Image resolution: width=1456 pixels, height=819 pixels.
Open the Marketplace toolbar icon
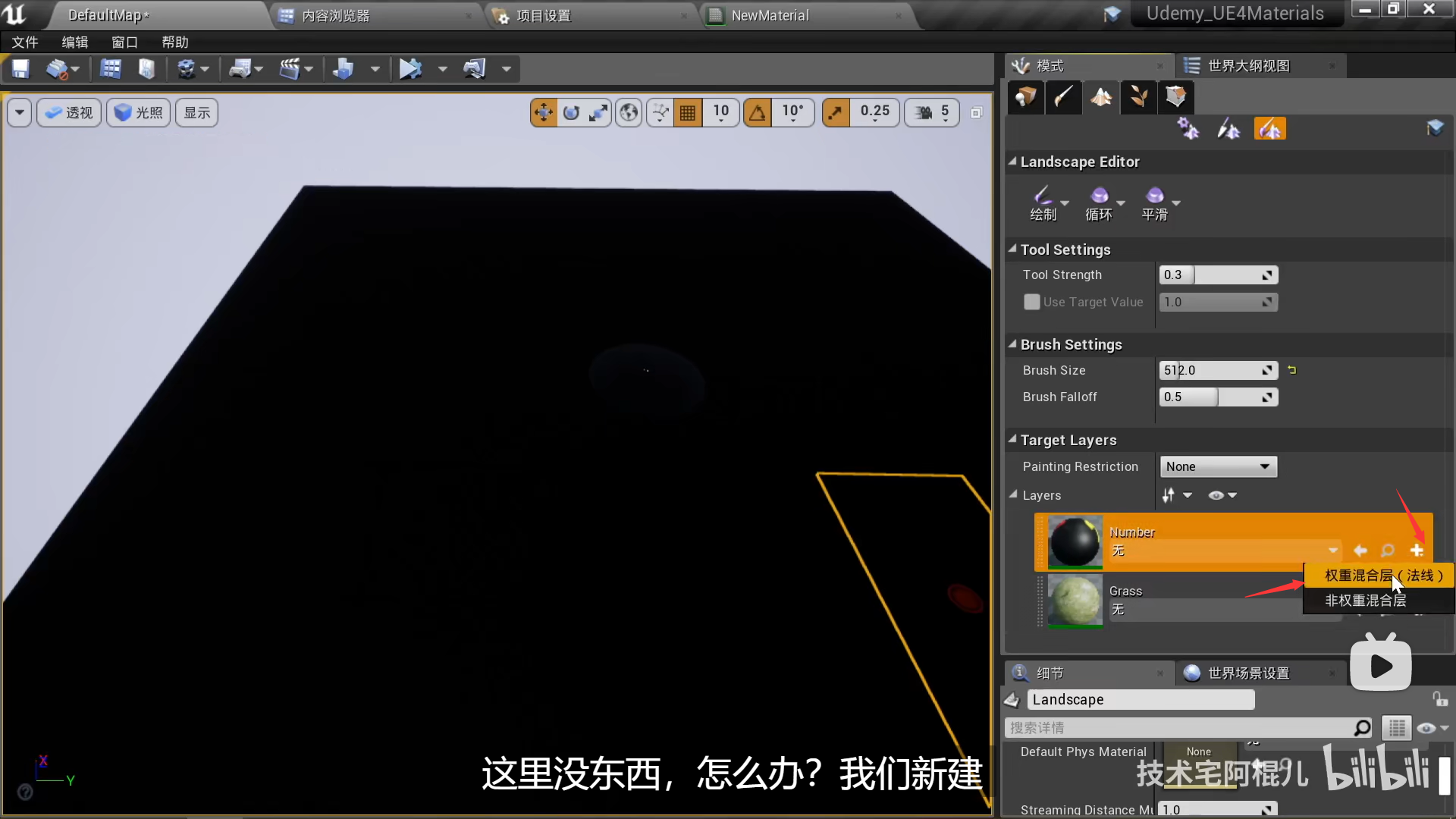tap(146, 69)
